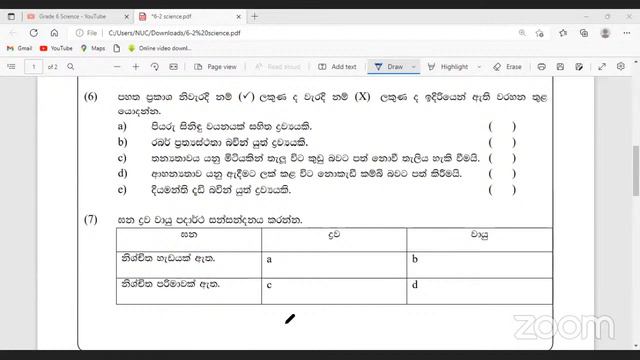Click the answer bracket for statement c)
The width and height of the screenshot is (640, 360).
[502, 158]
